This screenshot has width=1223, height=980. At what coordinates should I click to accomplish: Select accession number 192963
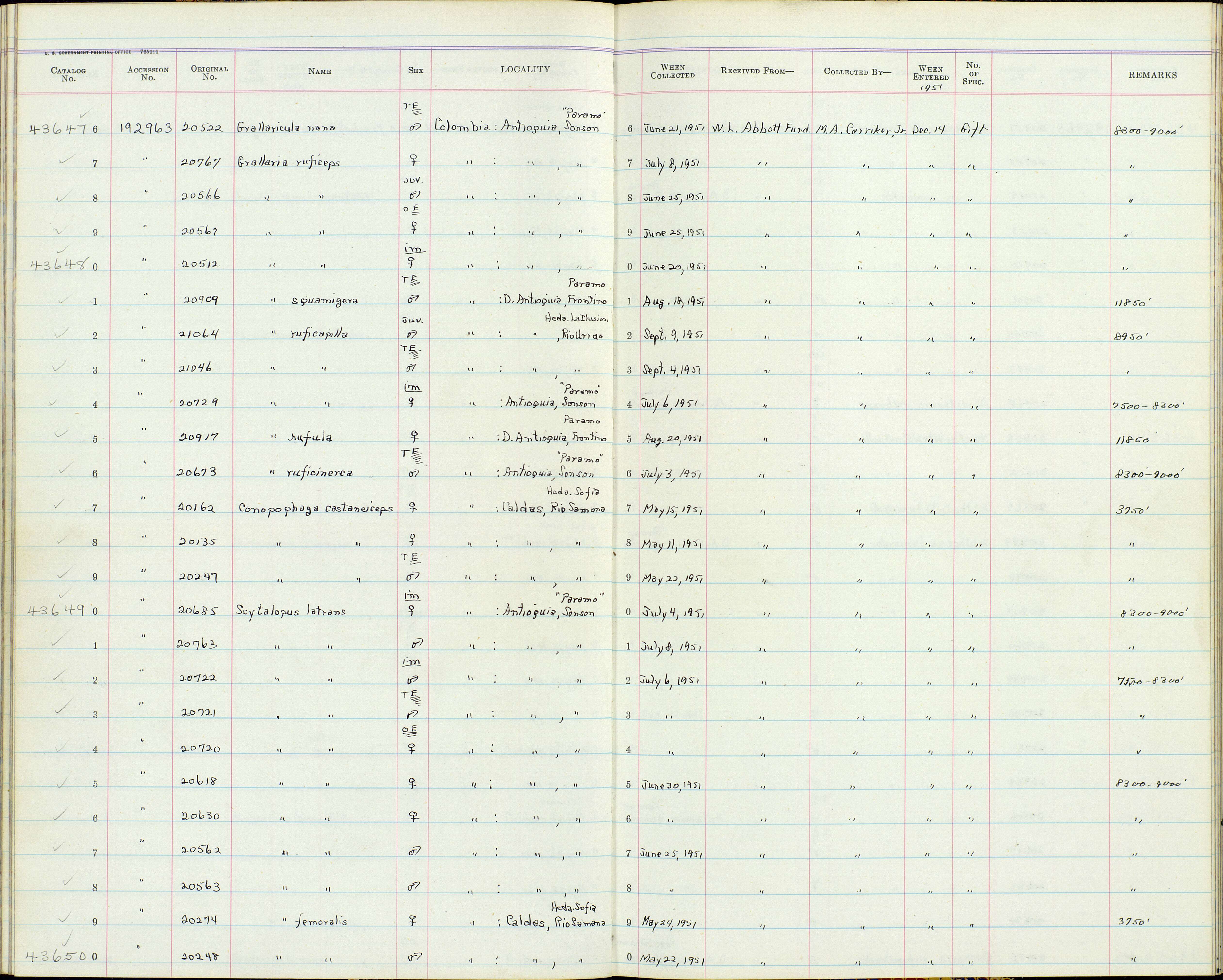click(146, 128)
